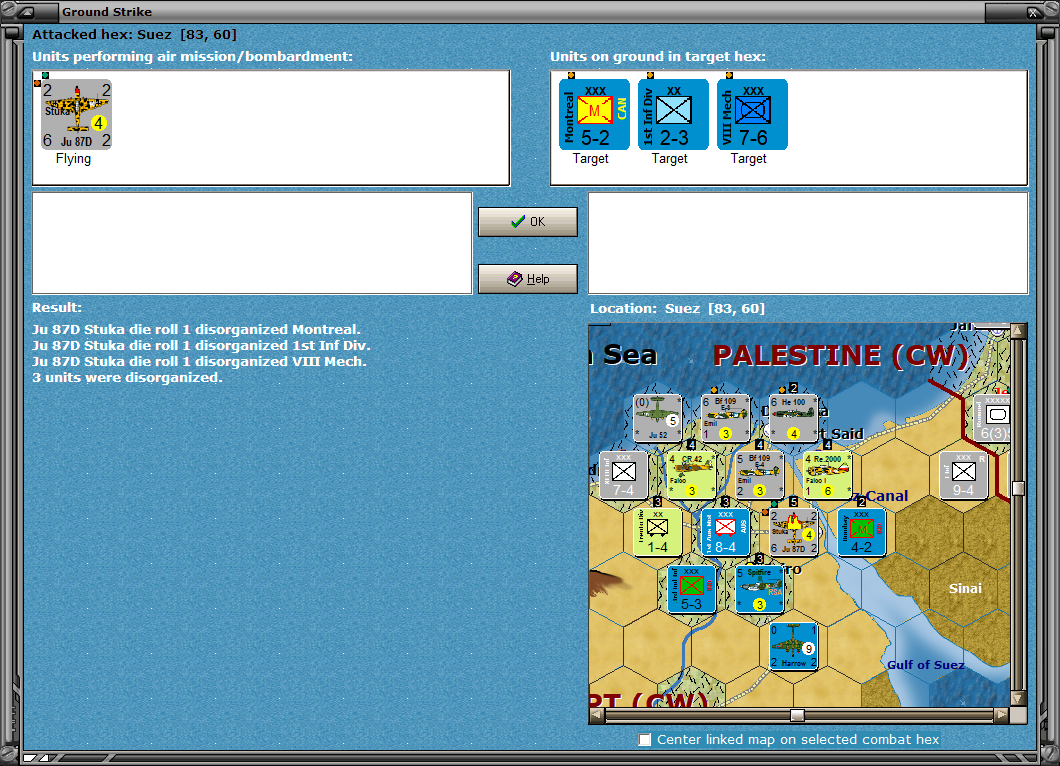
Task: Click the Ground Strike window menu icon
Action: (28, 11)
